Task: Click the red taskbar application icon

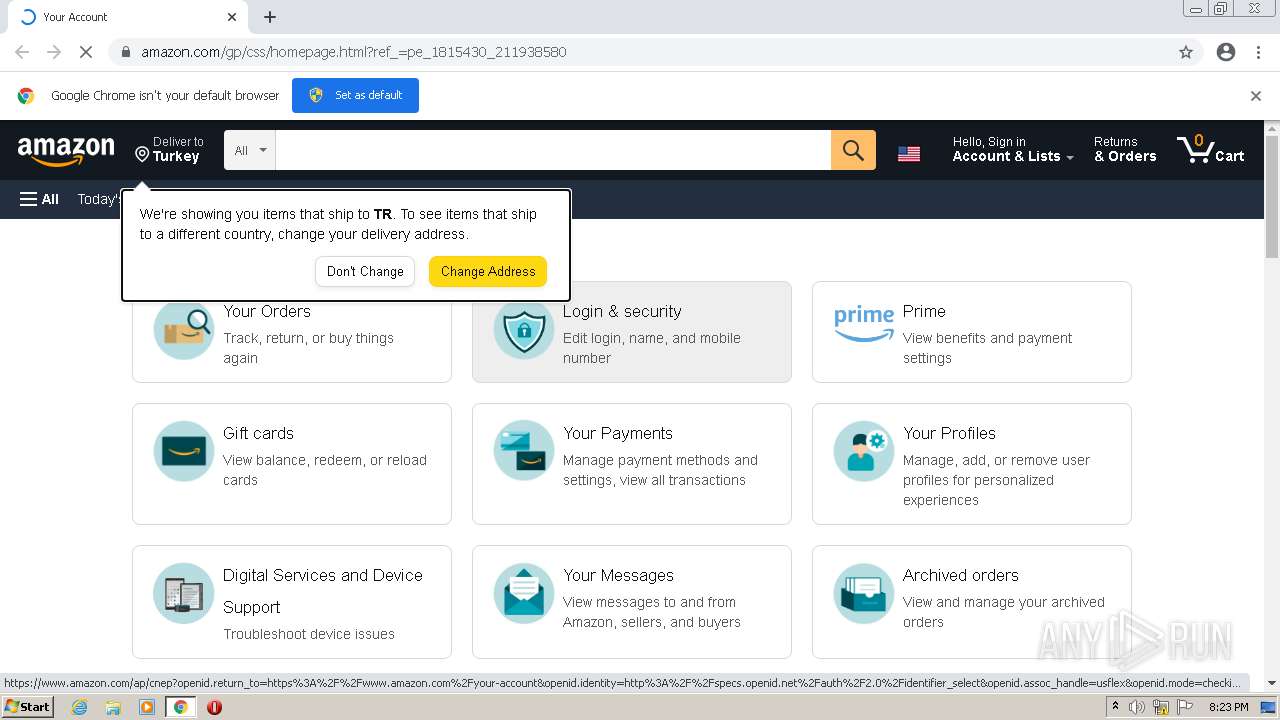Action: pyautogui.click(x=214, y=707)
